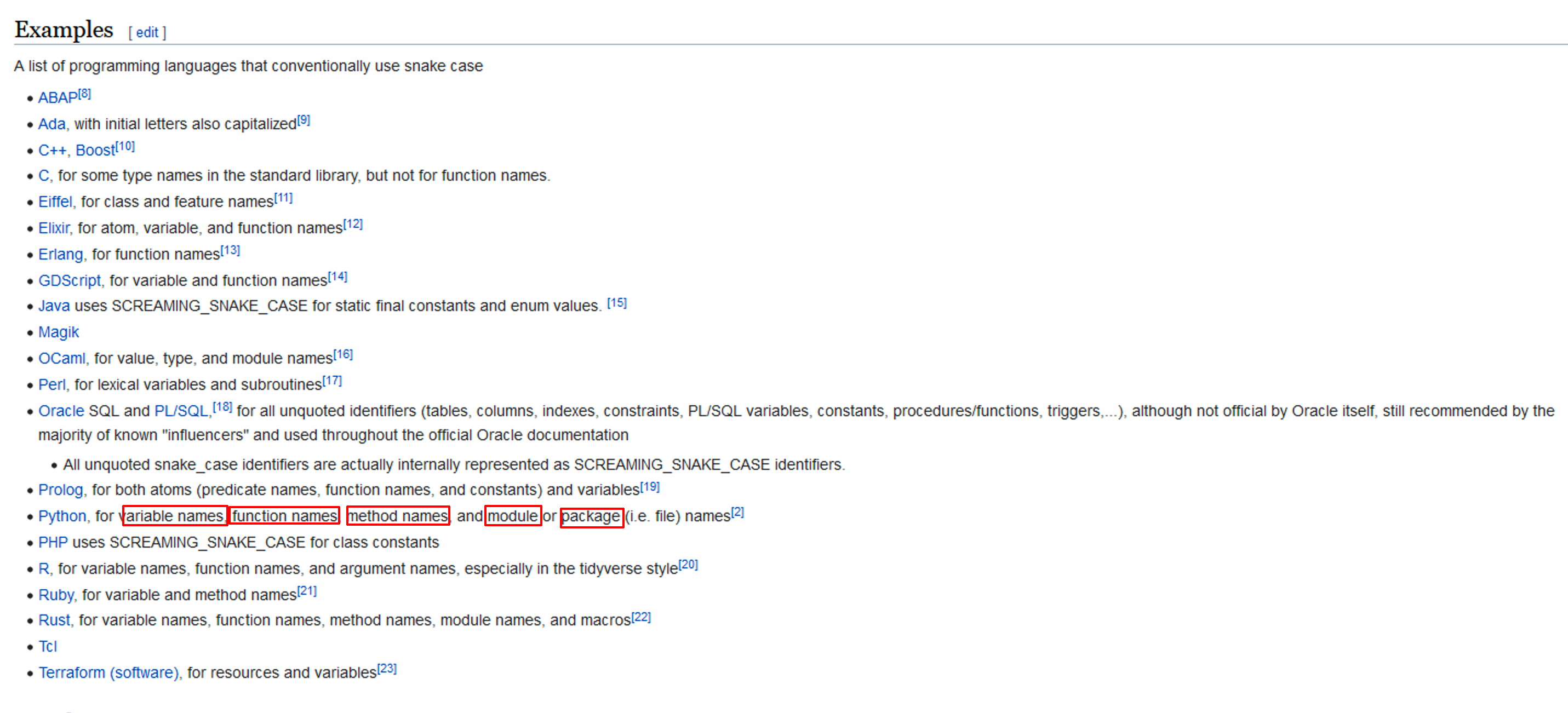Viewport: 1568px width, 713px height.
Task: Jump to citation 15 after Java entry
Action: [x=616, y=303]
